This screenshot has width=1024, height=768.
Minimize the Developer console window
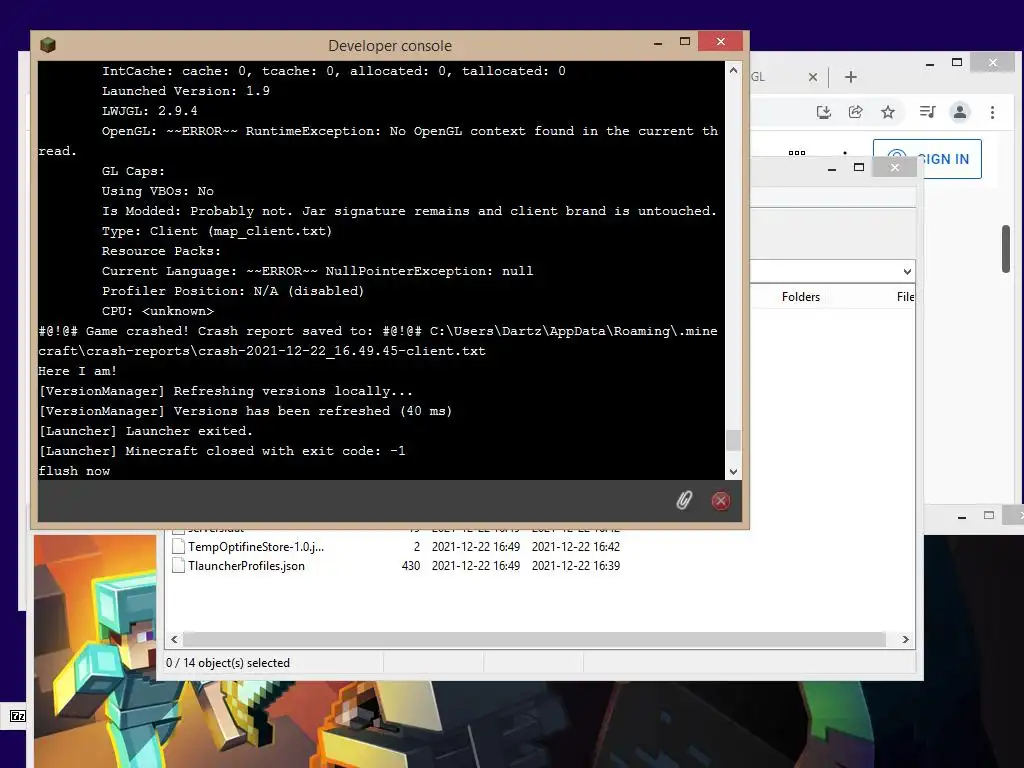[x=658, y=42]
